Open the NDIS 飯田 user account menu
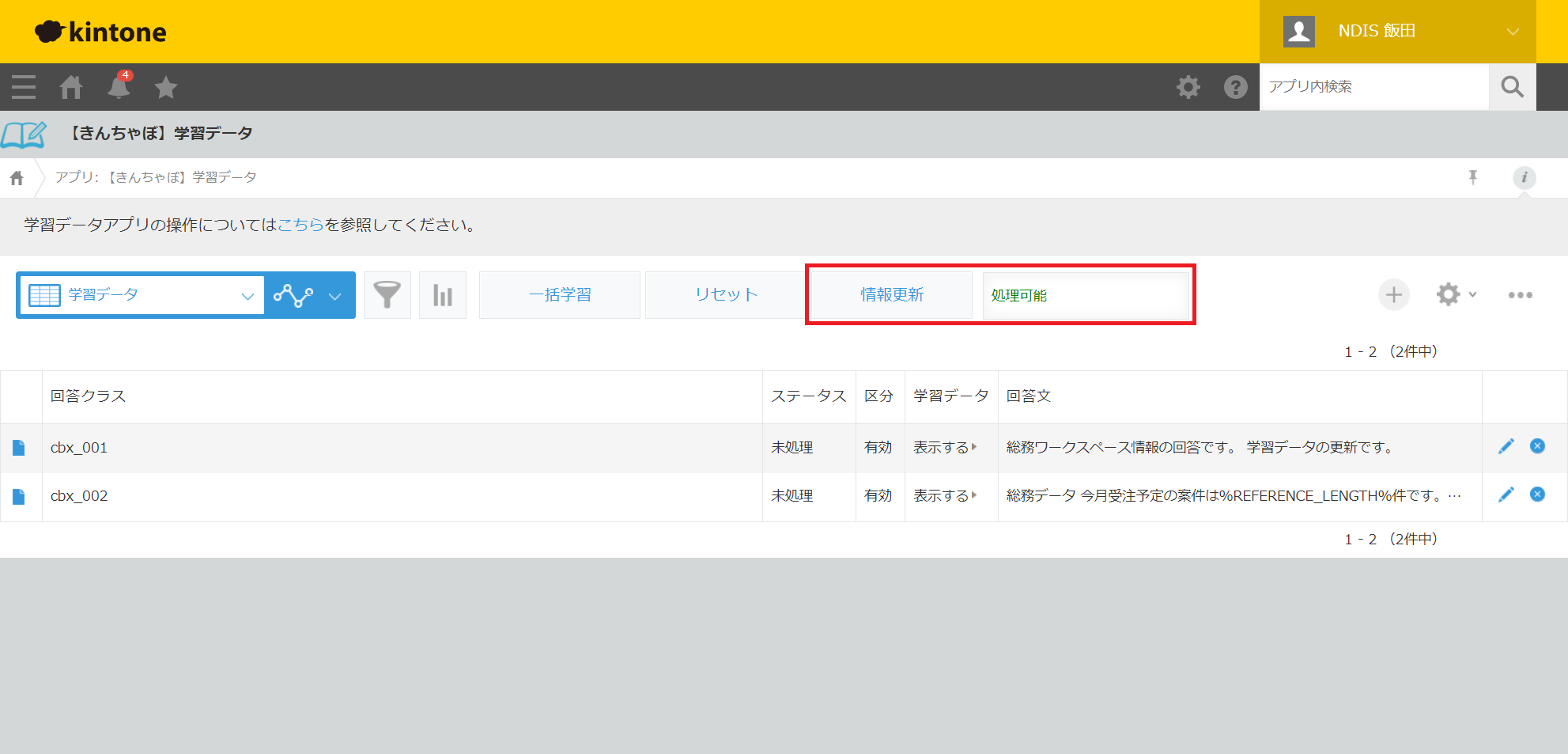The image size is (1568, 754). click(x=1397, y=32)
